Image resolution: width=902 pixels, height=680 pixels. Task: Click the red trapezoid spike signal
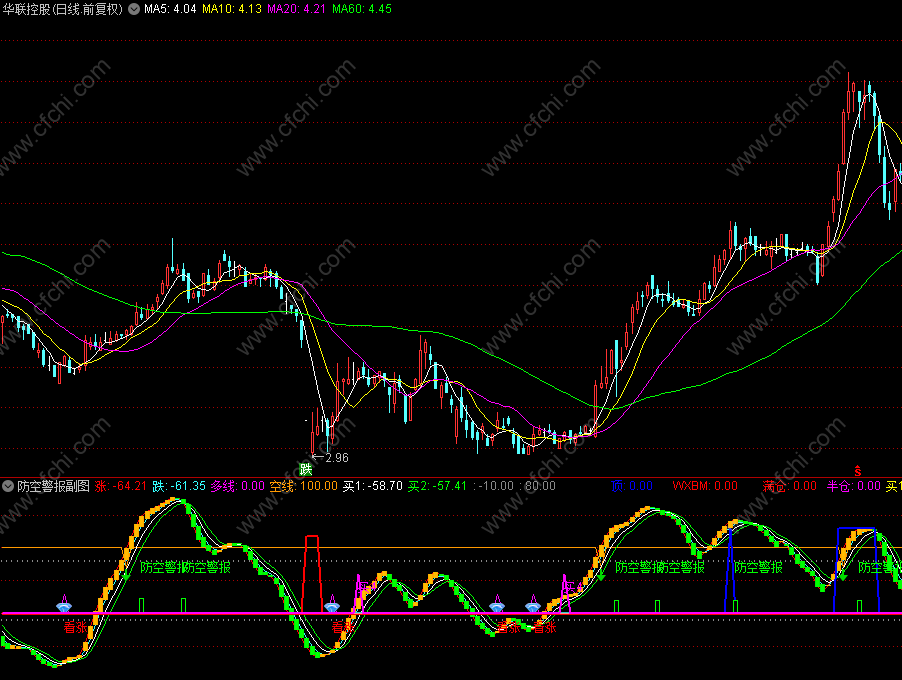coord(312,574)
